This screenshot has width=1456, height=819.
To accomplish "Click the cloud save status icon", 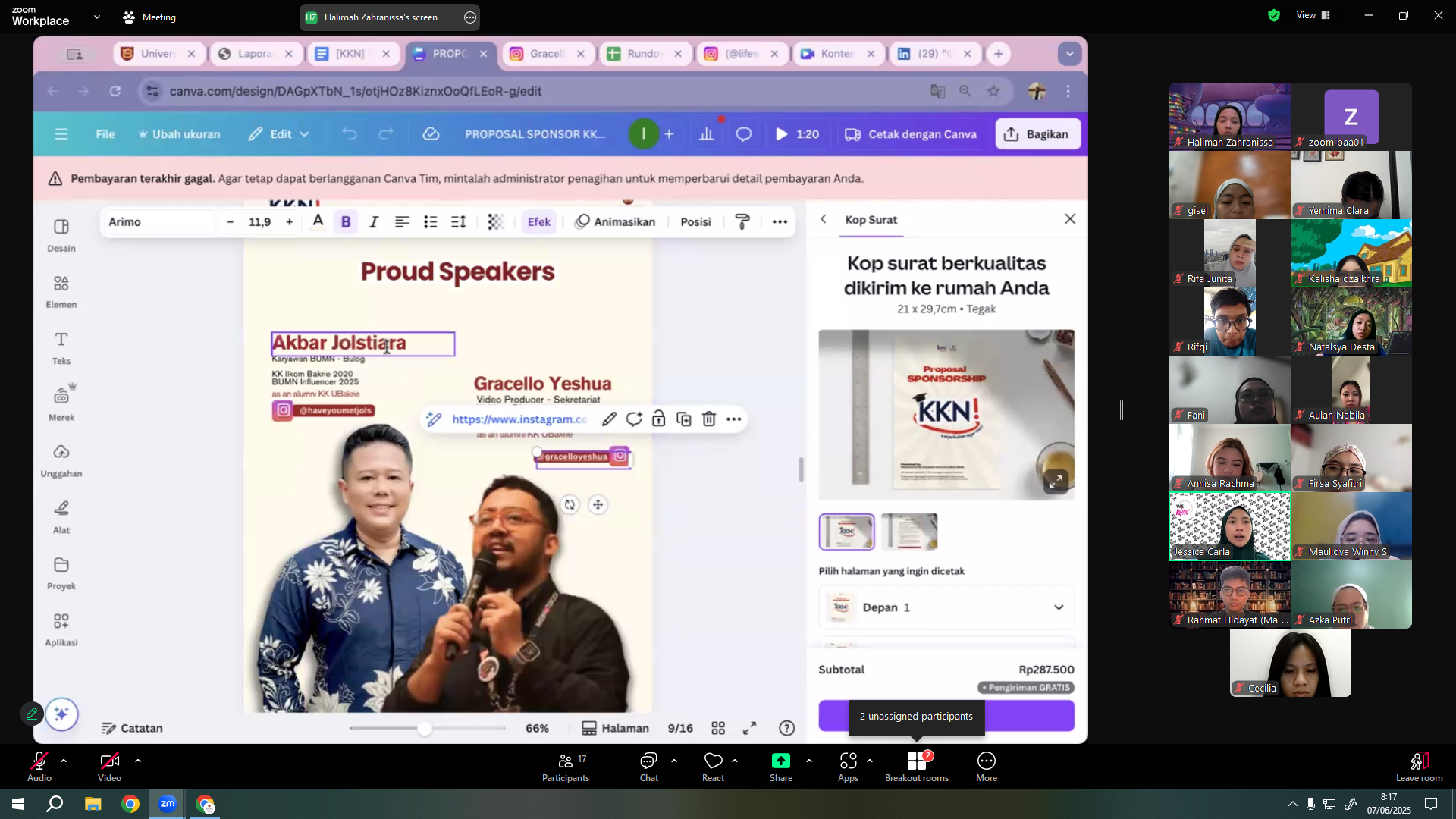I will [431, 134].
